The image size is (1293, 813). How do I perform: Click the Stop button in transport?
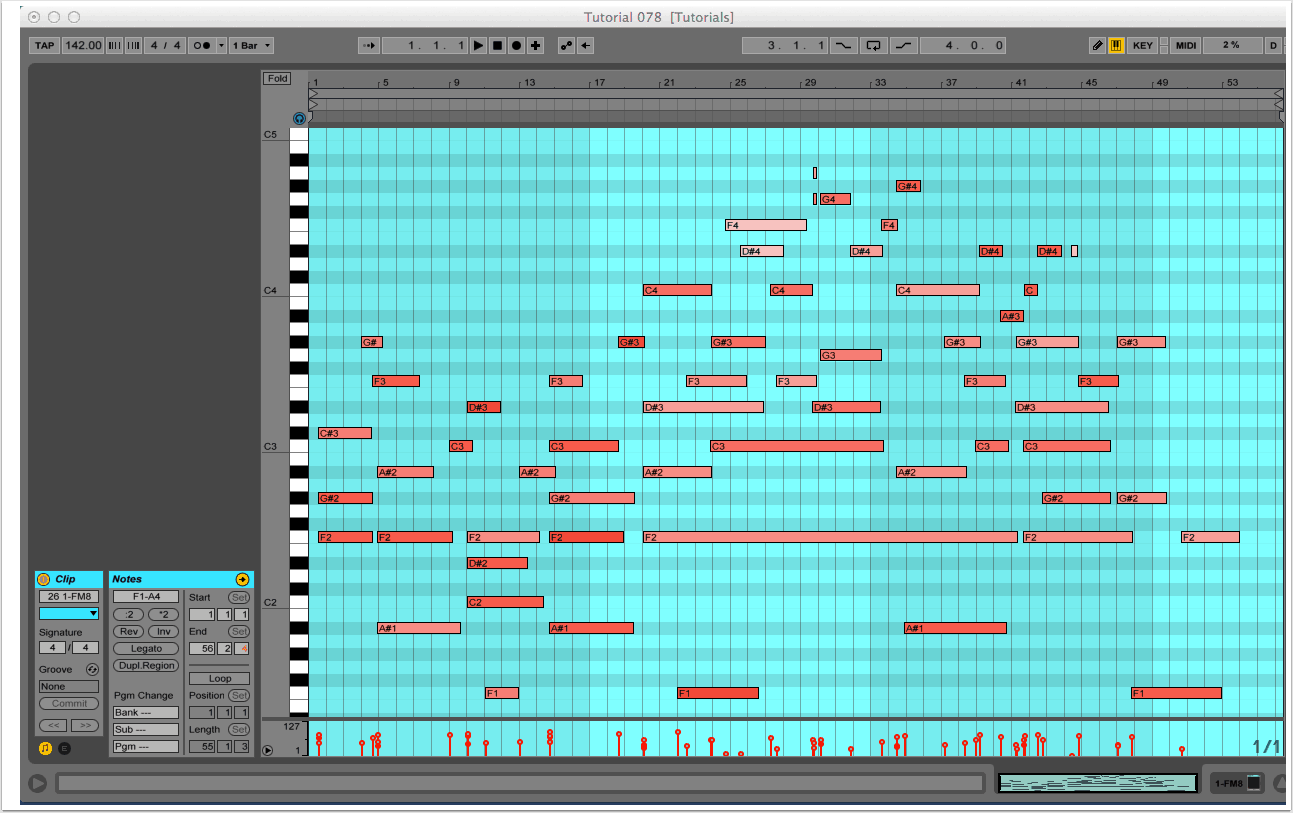point(497,45)
